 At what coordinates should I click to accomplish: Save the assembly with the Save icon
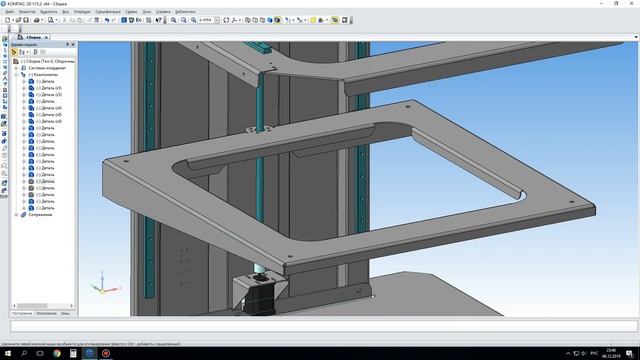tap(26, 20)
